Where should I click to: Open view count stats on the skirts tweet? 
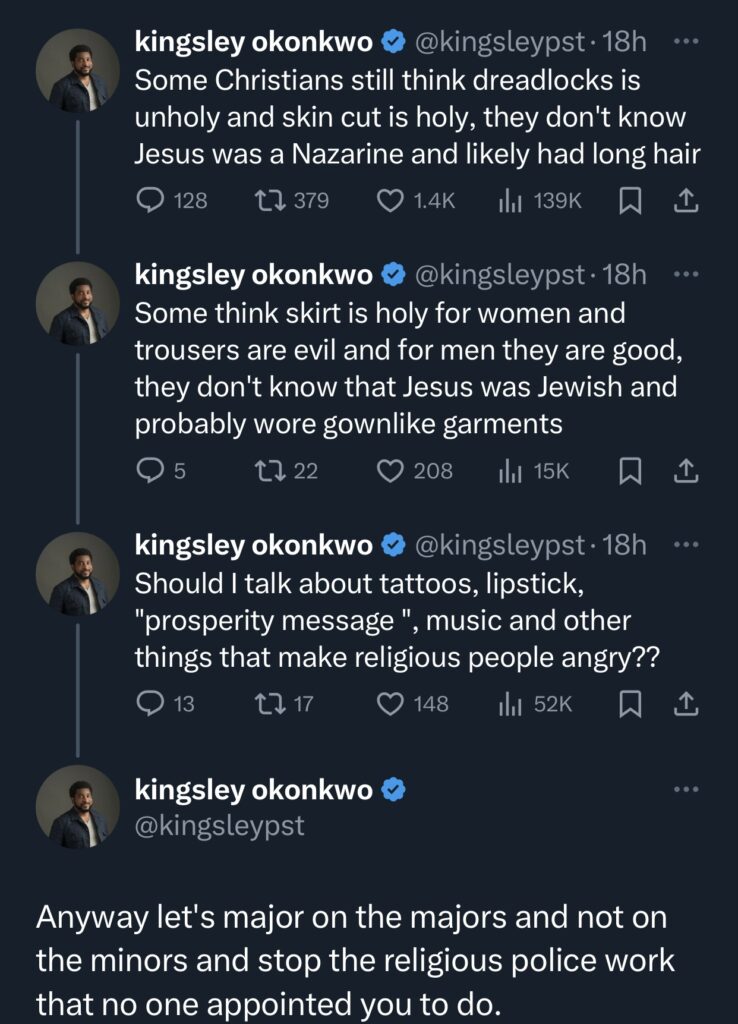(512, 471)
